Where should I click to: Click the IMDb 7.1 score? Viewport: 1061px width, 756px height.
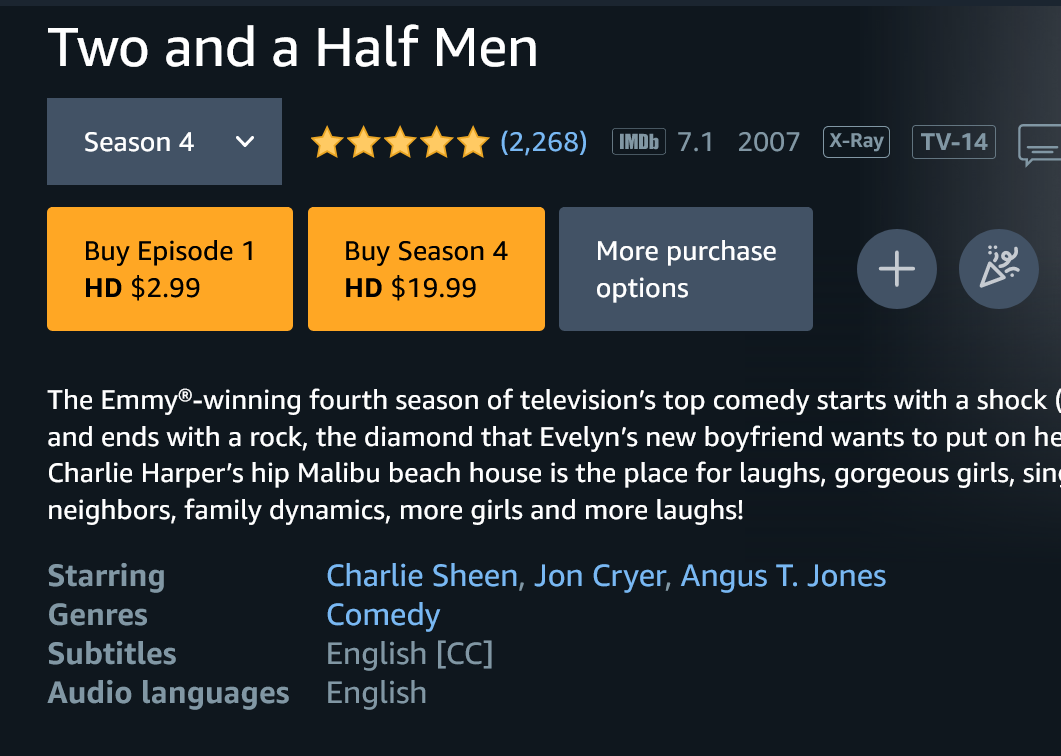(x=695, y=142)
